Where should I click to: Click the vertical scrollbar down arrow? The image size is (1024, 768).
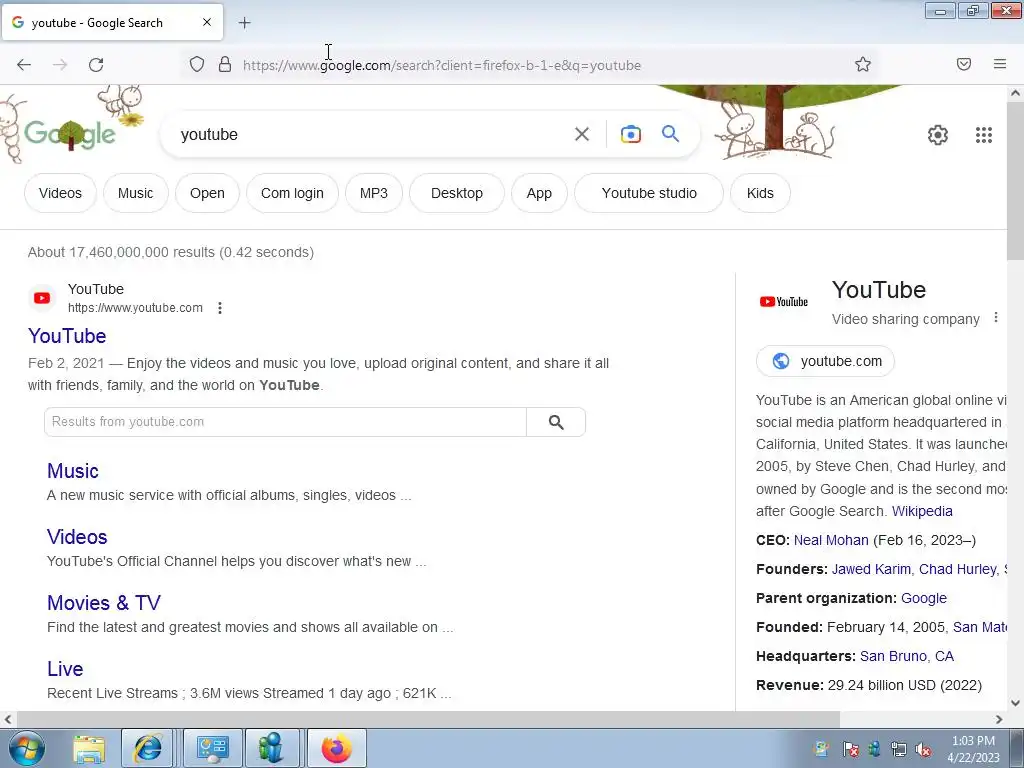(x=1016, y=703)
